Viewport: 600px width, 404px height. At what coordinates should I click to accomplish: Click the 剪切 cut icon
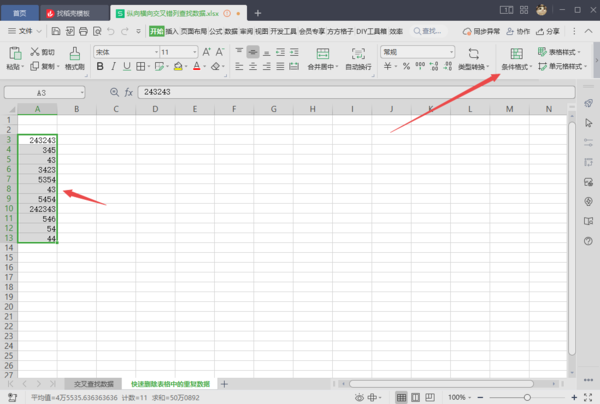point(43,51)
